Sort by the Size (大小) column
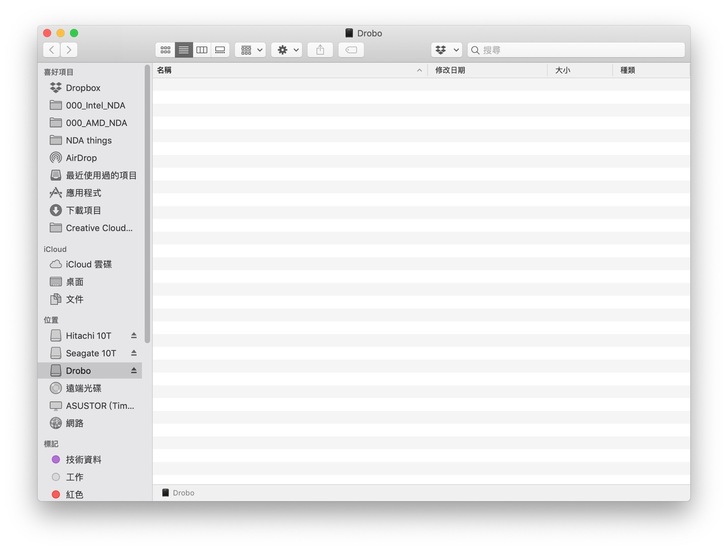728x551 pixels. (580, 70)
